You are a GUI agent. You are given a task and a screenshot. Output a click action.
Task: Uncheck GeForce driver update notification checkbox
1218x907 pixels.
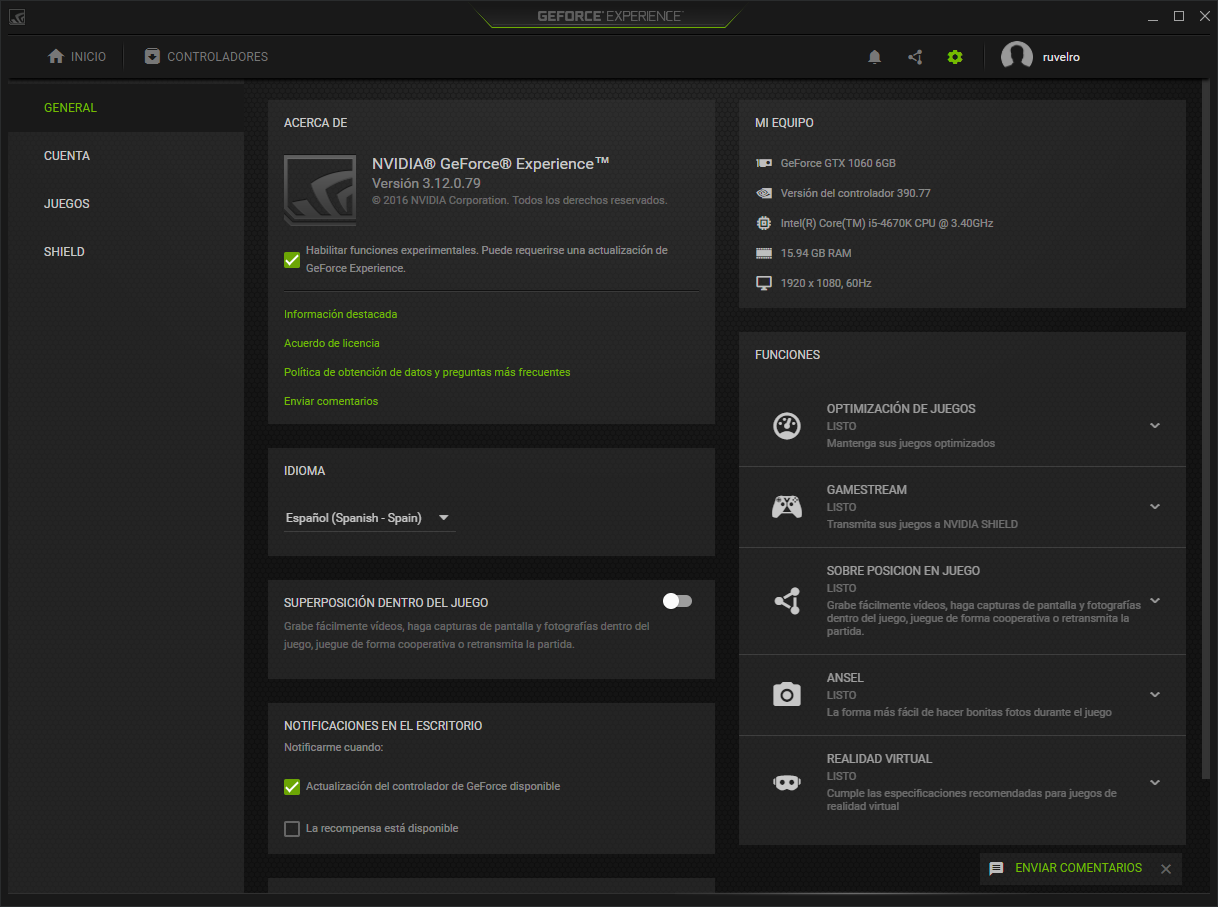[x=292, y=787]
